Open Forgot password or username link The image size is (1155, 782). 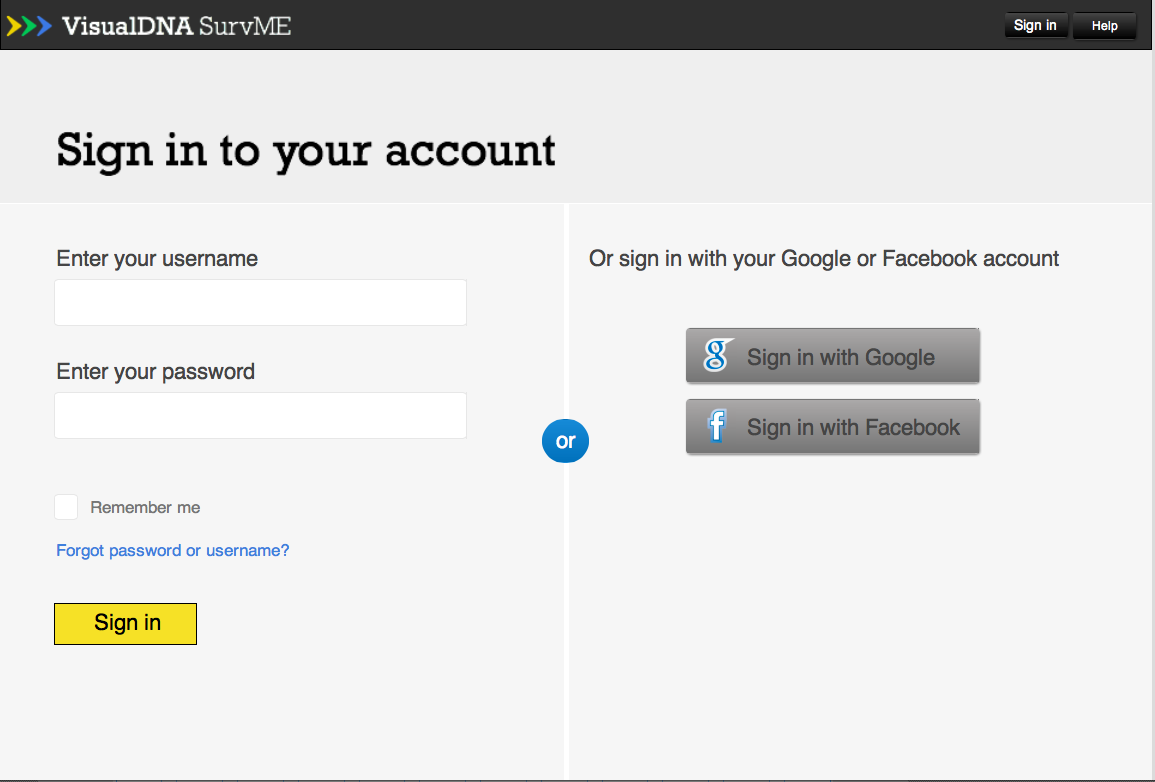[173, 550]
